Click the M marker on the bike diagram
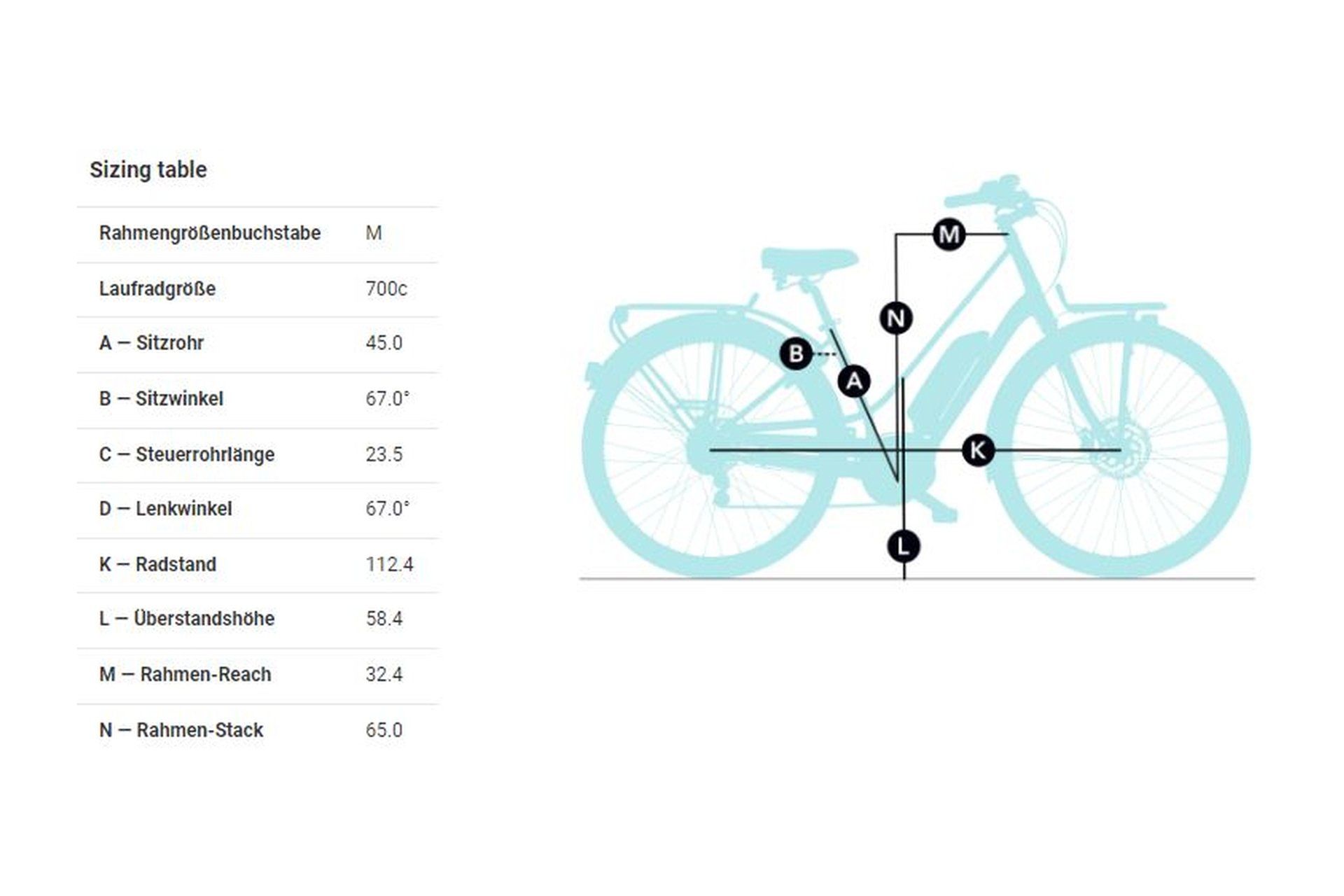 [949, 234]
